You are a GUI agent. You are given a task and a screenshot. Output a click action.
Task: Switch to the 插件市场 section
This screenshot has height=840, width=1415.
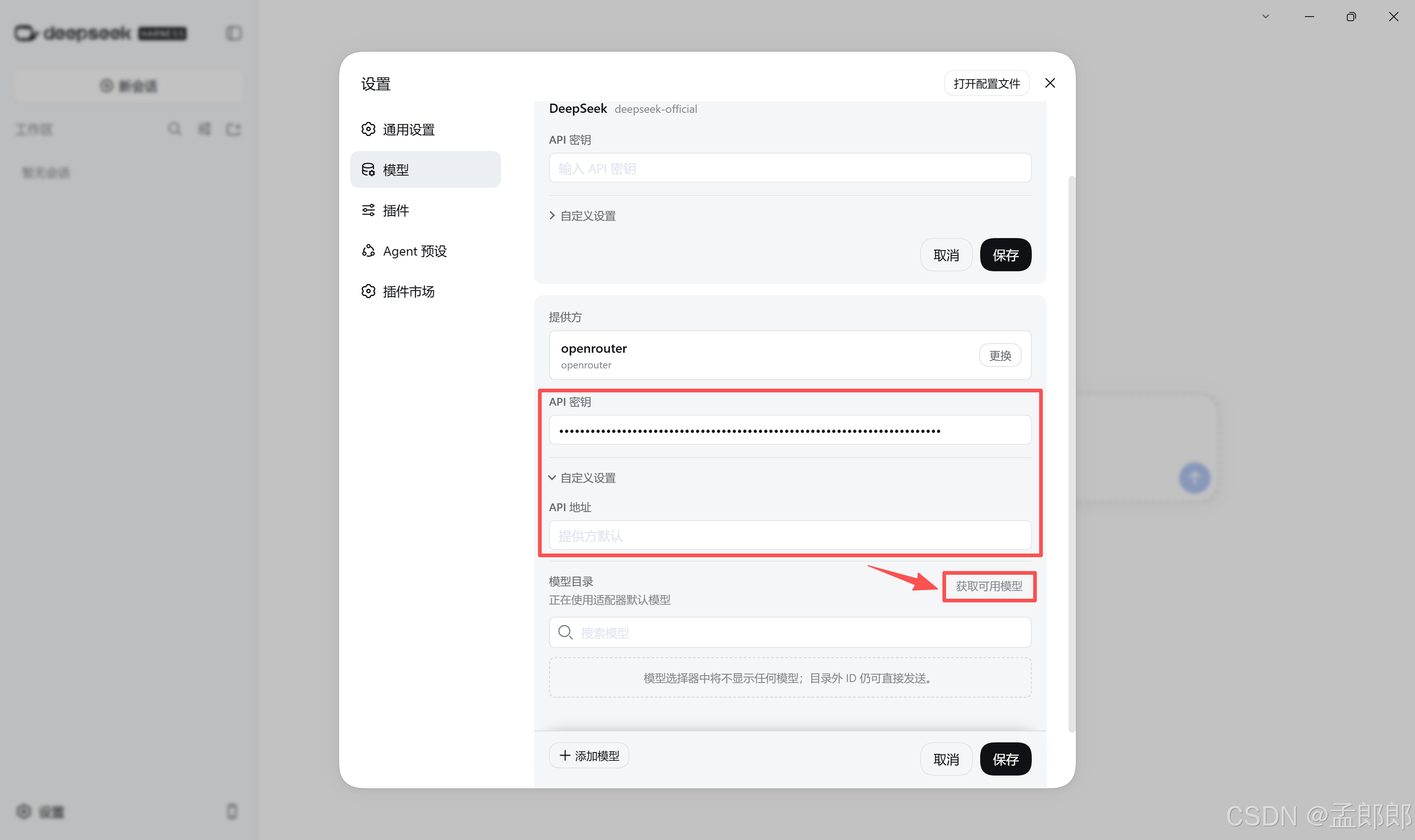426,292
